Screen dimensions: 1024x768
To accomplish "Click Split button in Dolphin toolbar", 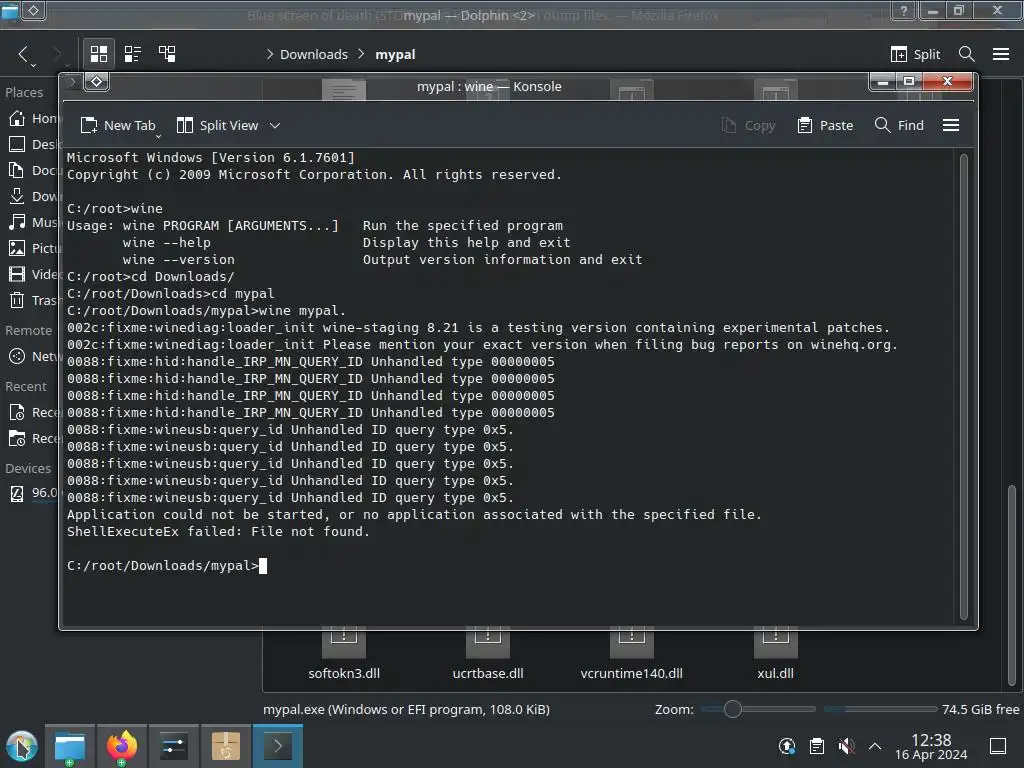I will point(915,54).
